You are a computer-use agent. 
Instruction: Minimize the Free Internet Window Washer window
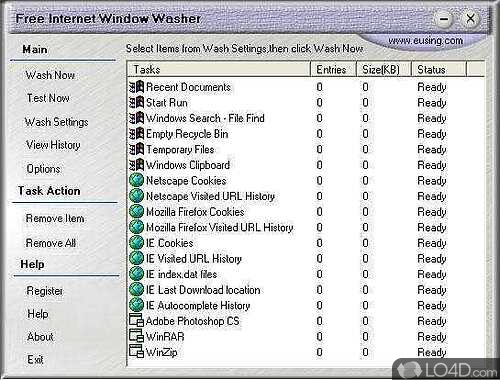(x=444, y=19)
